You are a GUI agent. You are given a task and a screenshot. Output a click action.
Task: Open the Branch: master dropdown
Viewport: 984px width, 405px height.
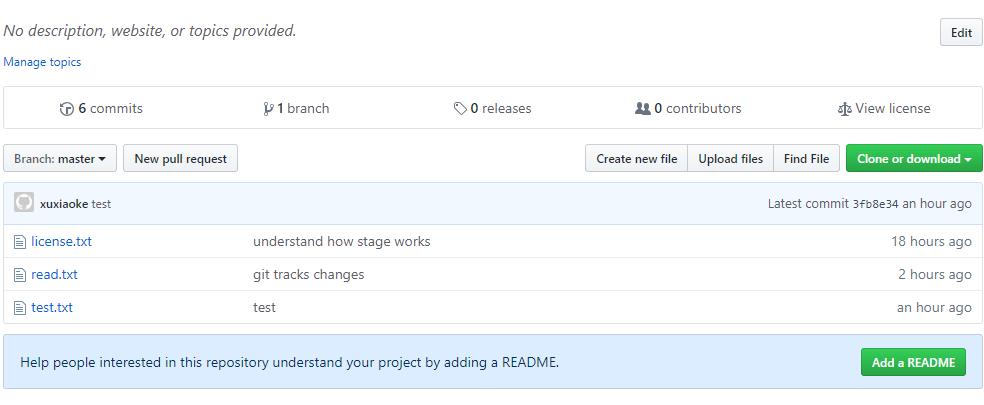[60, 159]
